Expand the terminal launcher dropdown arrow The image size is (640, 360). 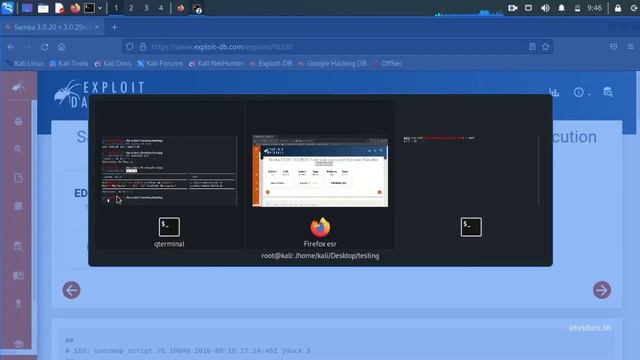pos(100,8)
